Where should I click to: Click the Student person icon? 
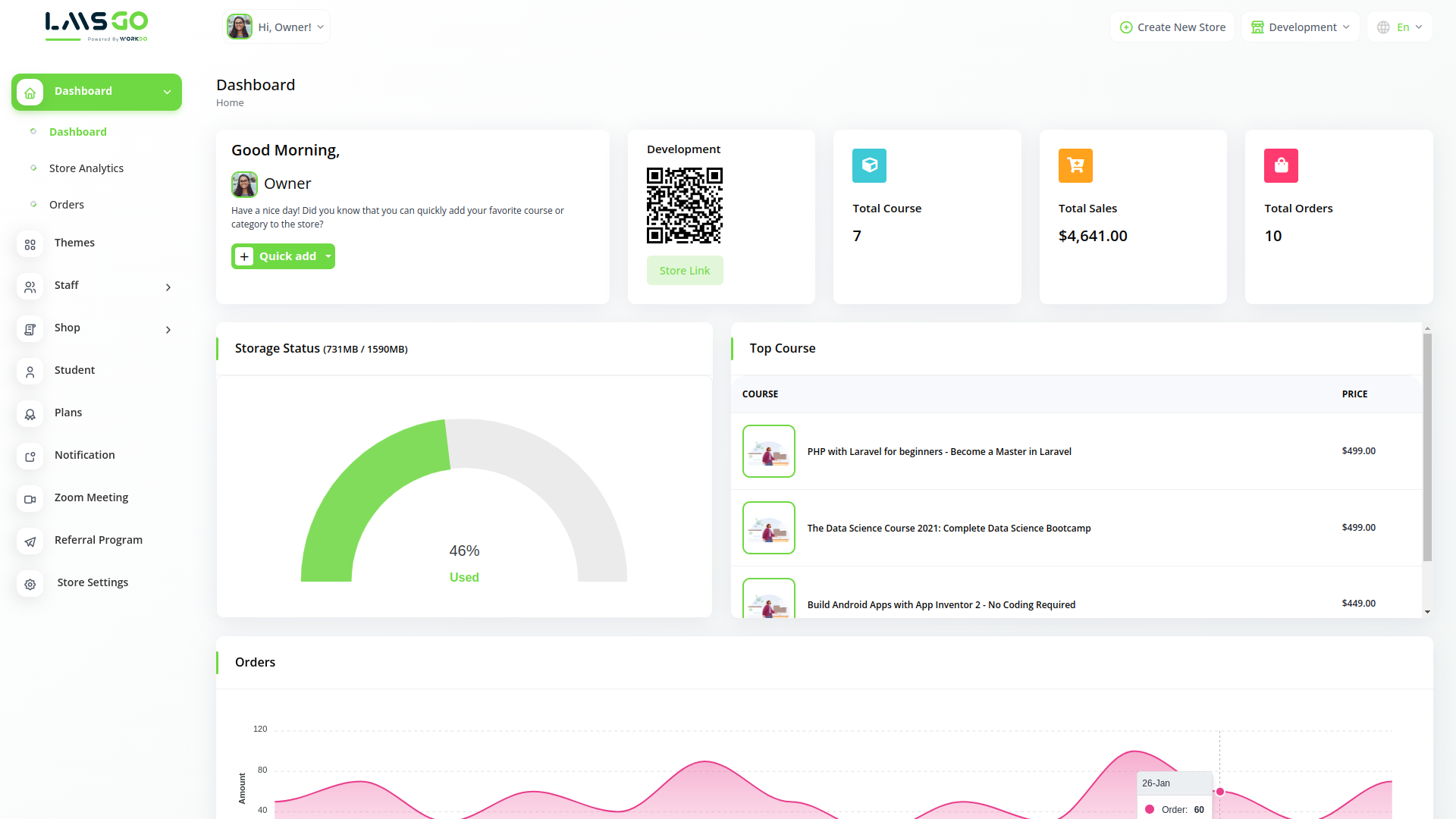click(x=30, y=372)
